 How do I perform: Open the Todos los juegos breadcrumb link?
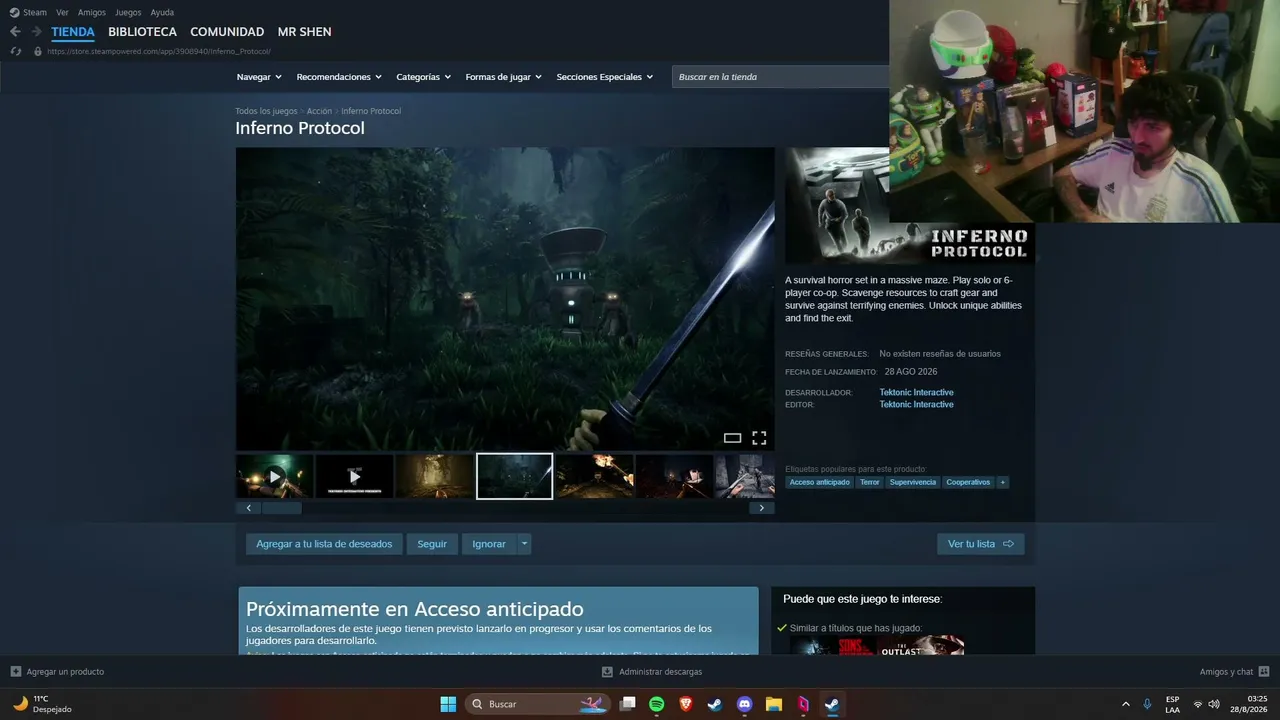tap(266, 111)
